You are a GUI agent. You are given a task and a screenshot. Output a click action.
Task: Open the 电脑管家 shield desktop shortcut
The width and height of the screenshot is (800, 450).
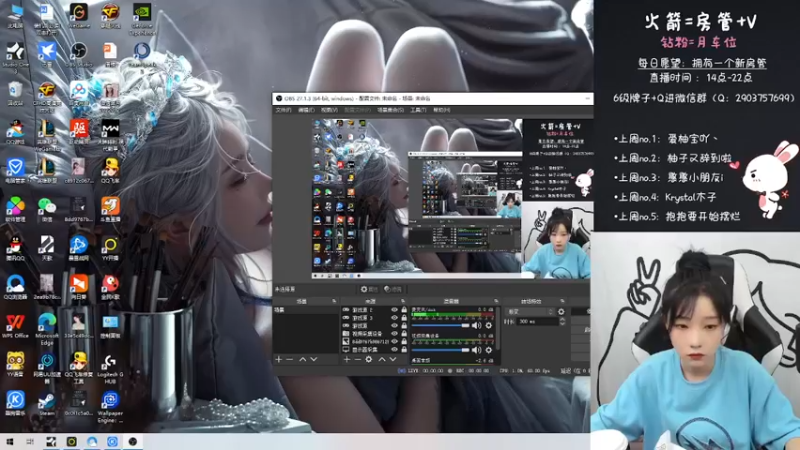[15, 171]
